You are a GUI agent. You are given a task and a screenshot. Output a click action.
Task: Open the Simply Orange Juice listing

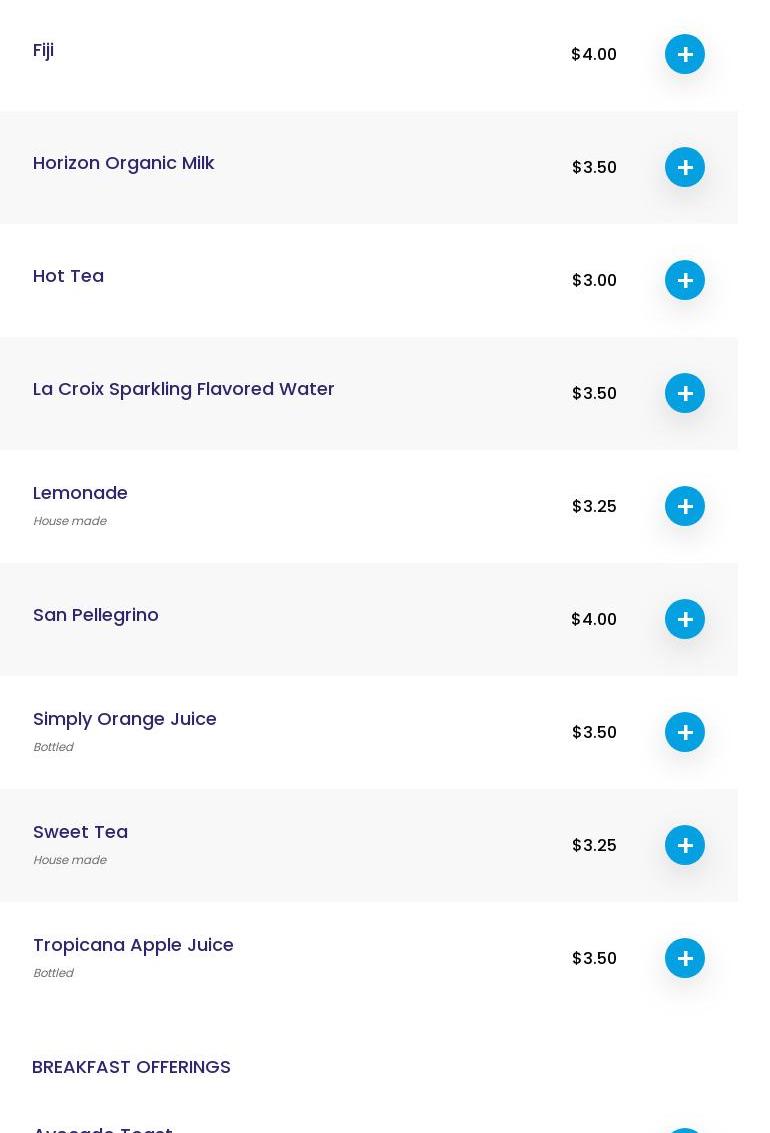coord(124,719)
